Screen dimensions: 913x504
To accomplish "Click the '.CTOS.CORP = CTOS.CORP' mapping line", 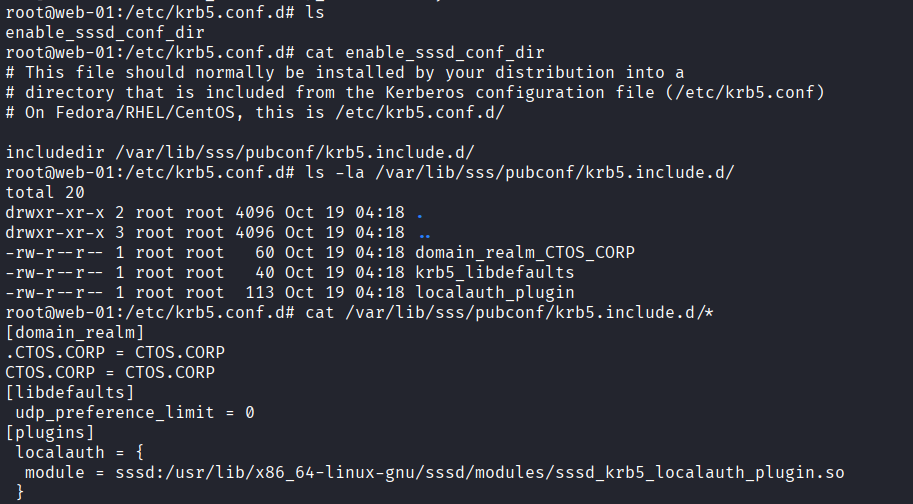I will [115, 353].
